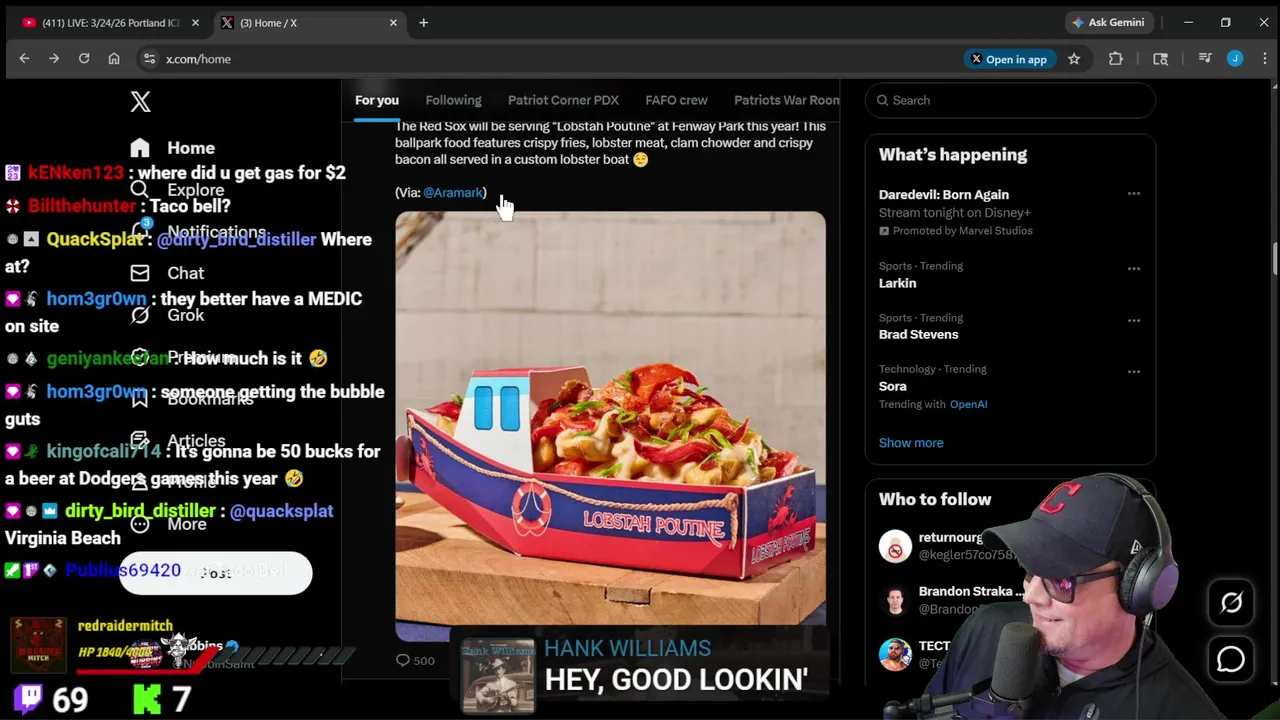Viewport: 1280px width, 720px height.
Task: Click the TECT account avatar
Action: point(895,654)
